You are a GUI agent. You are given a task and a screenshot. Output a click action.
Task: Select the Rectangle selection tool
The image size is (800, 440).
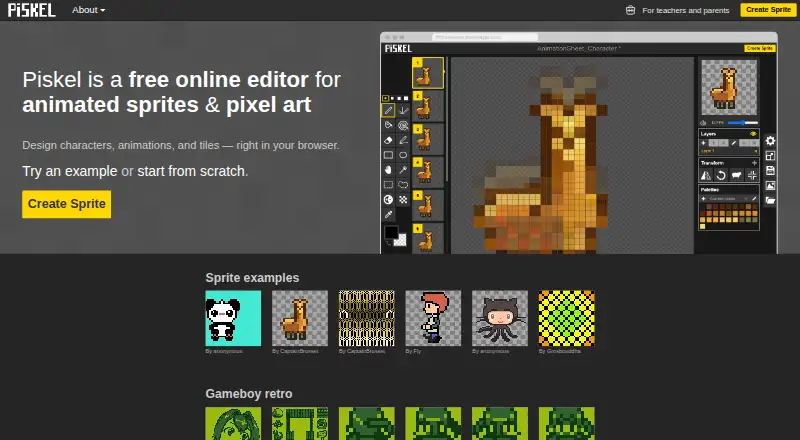[388, 184]
